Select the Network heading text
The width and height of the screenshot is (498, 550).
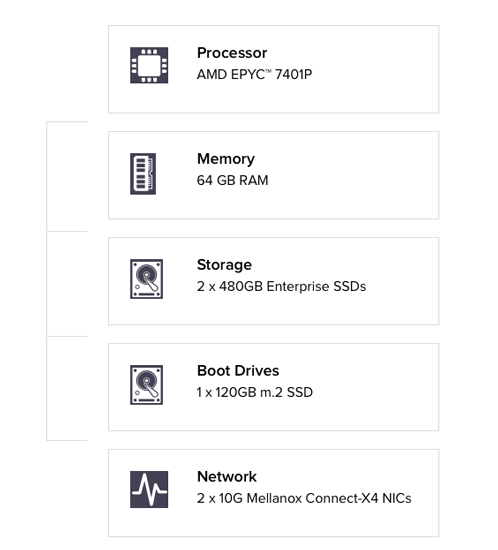click(227, 477)
